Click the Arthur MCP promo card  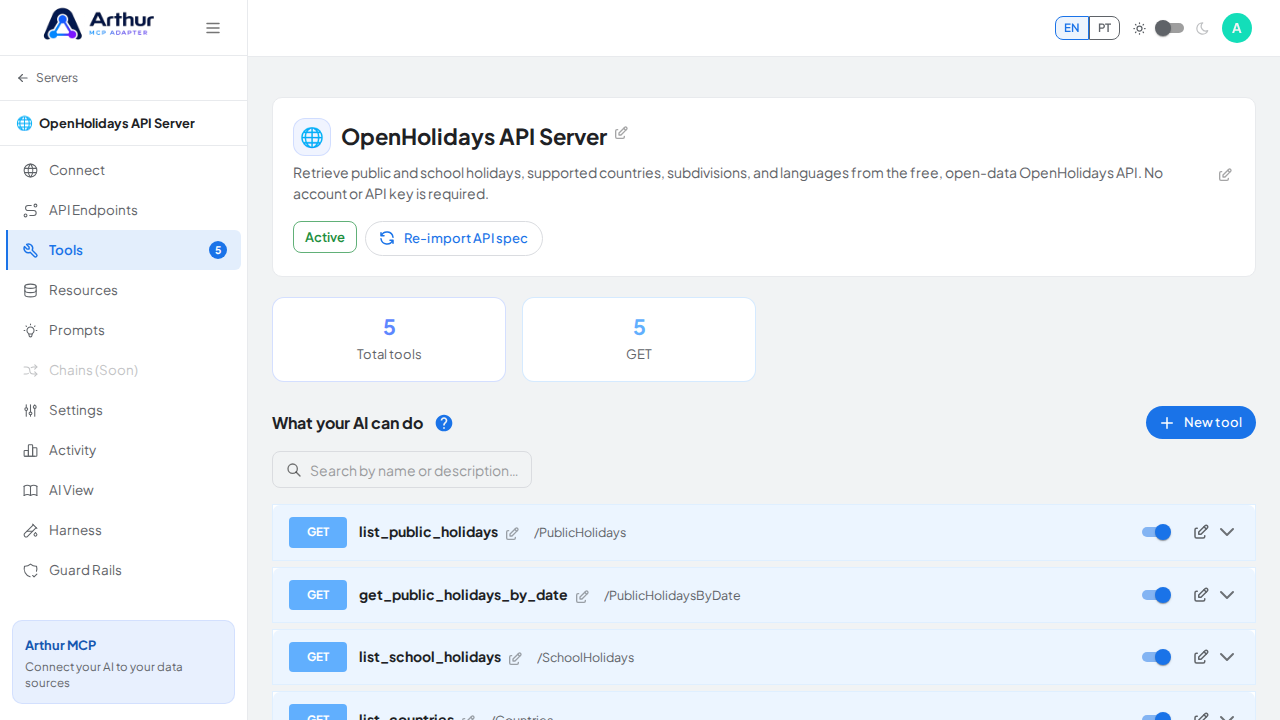[x=123, y=662]
